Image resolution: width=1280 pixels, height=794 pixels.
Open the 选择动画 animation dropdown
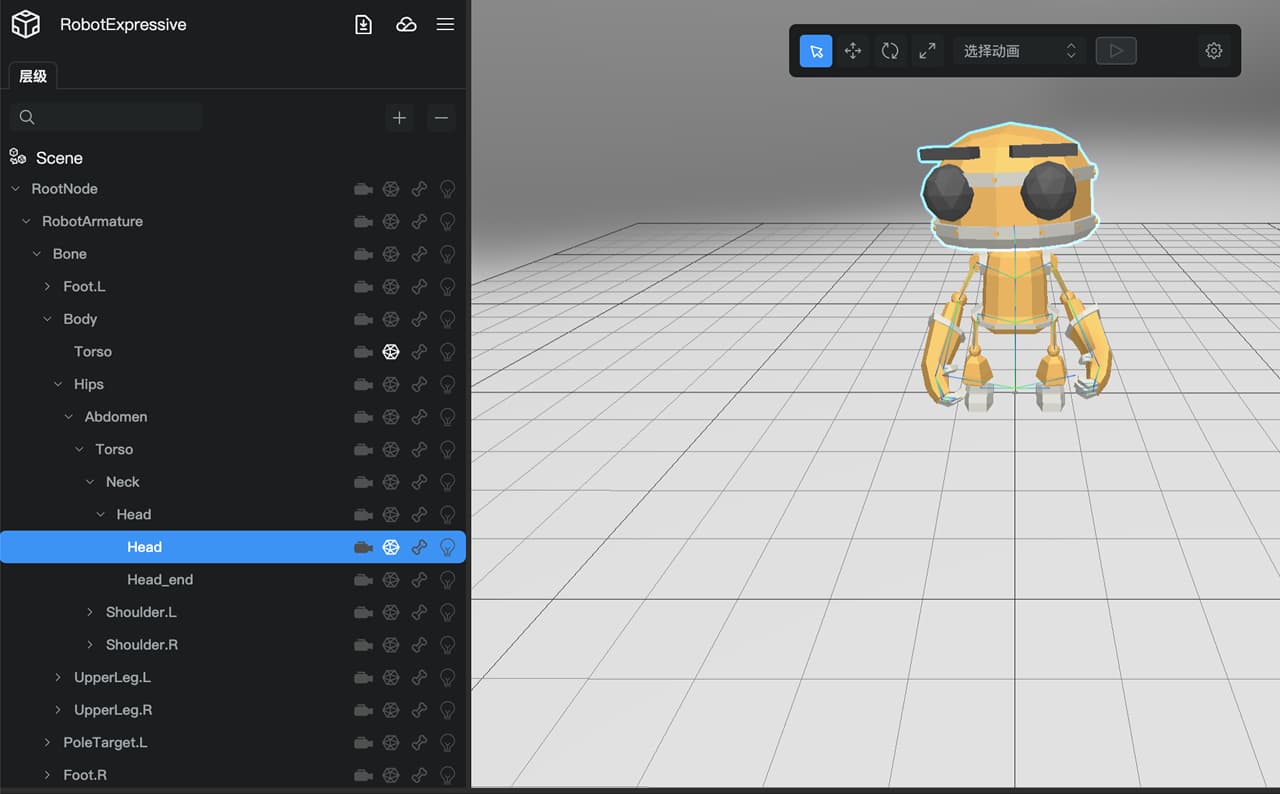(x=1019, y=51)
